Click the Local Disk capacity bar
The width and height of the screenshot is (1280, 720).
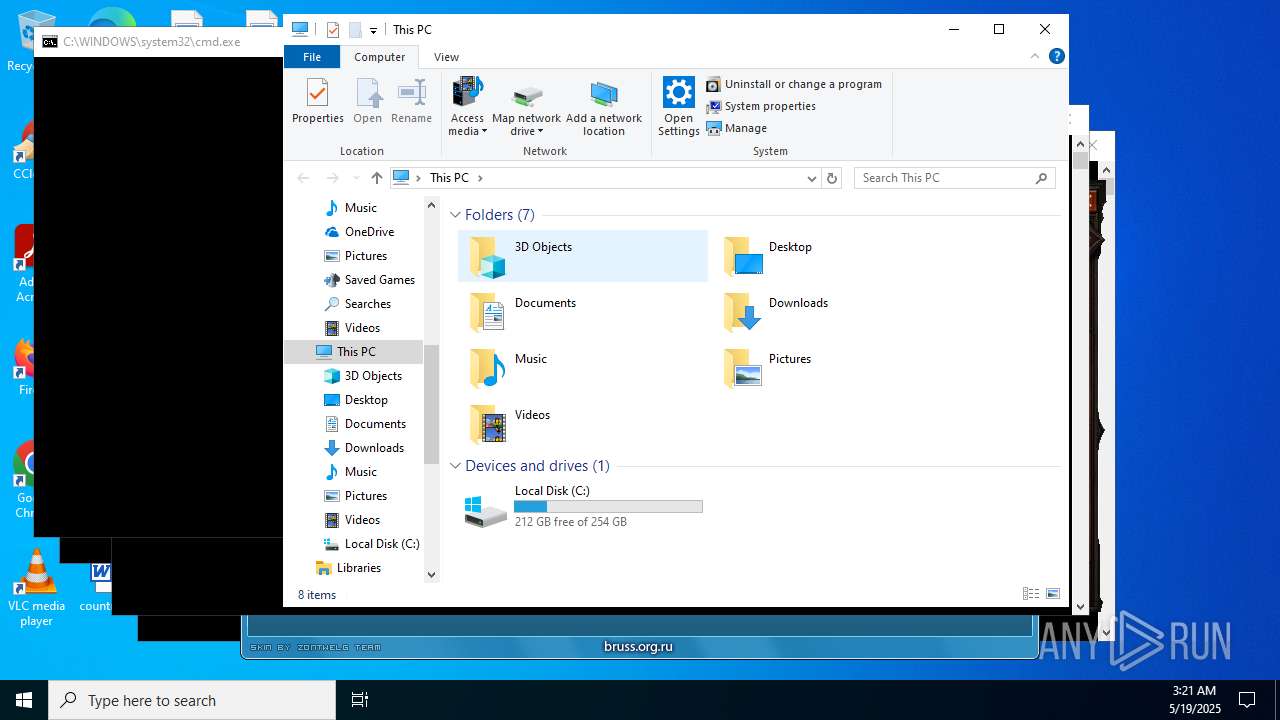pyautogui.click(x=608, y=507)
